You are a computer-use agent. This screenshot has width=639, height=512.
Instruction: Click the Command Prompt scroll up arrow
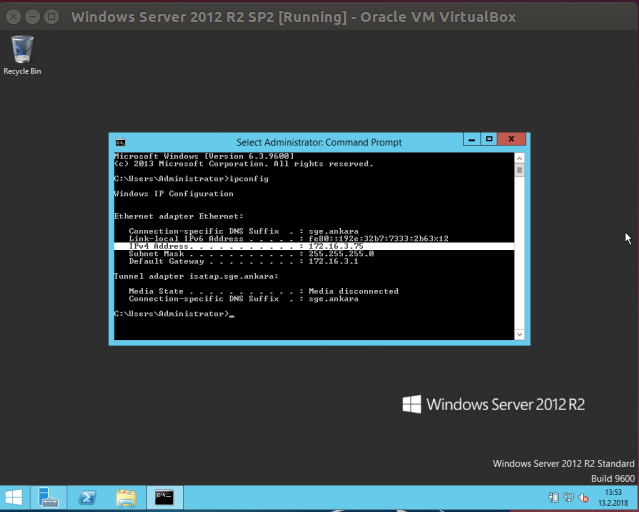tap(519, 158)
